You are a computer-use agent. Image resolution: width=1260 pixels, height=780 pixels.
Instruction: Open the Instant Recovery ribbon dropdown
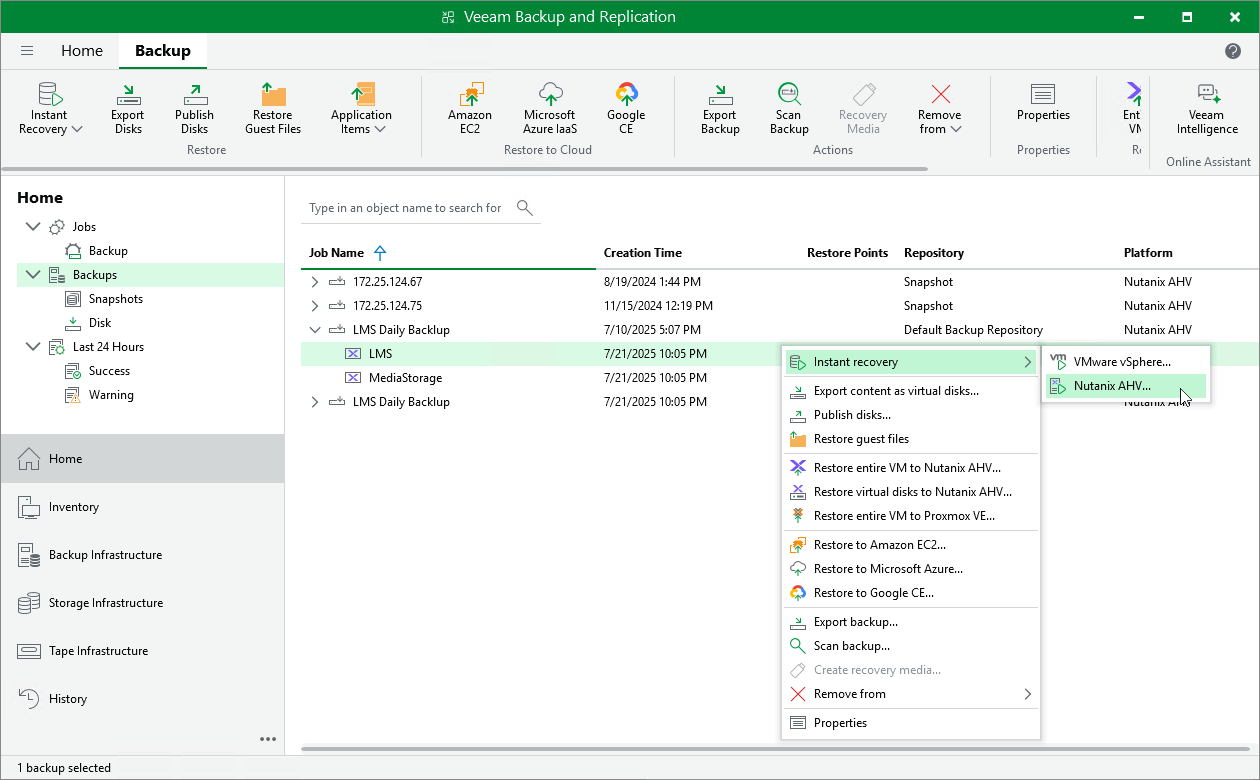click(x=50, y=108)
